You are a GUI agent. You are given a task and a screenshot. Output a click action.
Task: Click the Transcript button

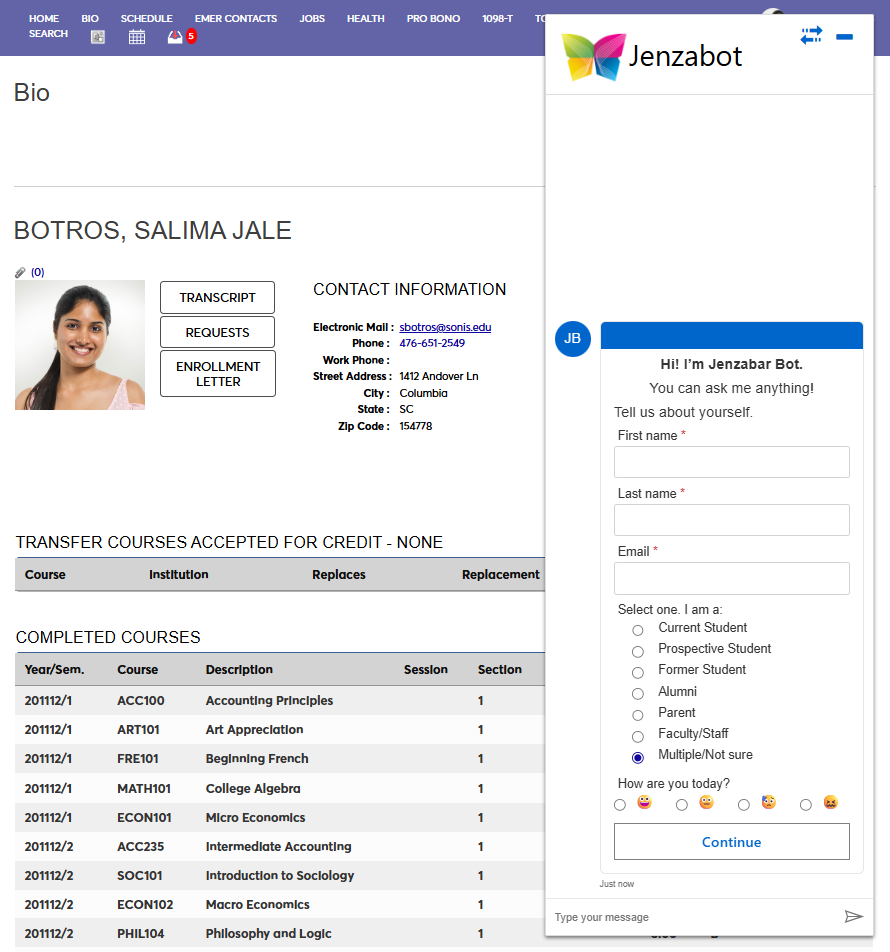(217, 297)
